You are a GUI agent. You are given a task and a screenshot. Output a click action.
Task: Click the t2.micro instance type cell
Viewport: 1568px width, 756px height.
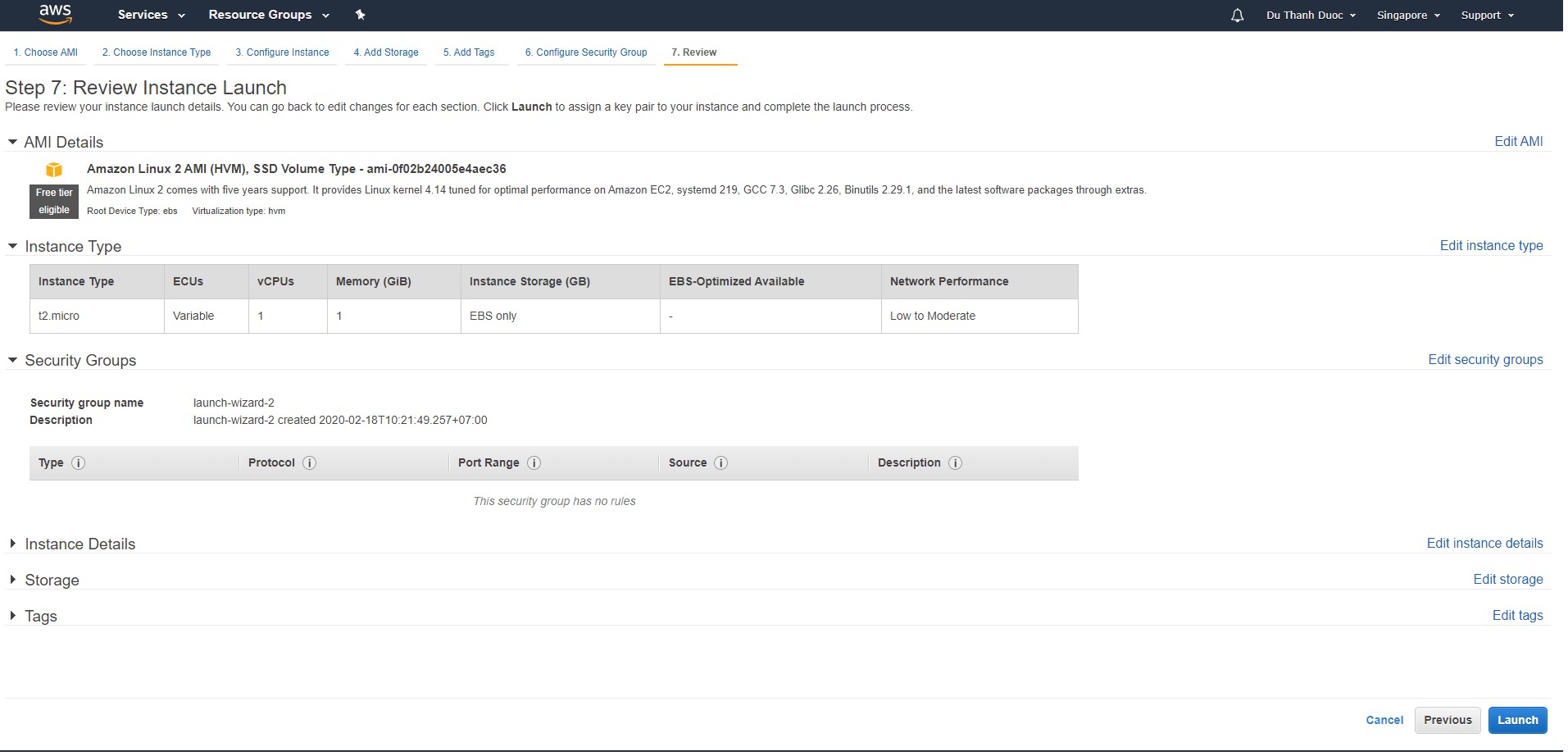pyautogui.click(x=97, y=317)
